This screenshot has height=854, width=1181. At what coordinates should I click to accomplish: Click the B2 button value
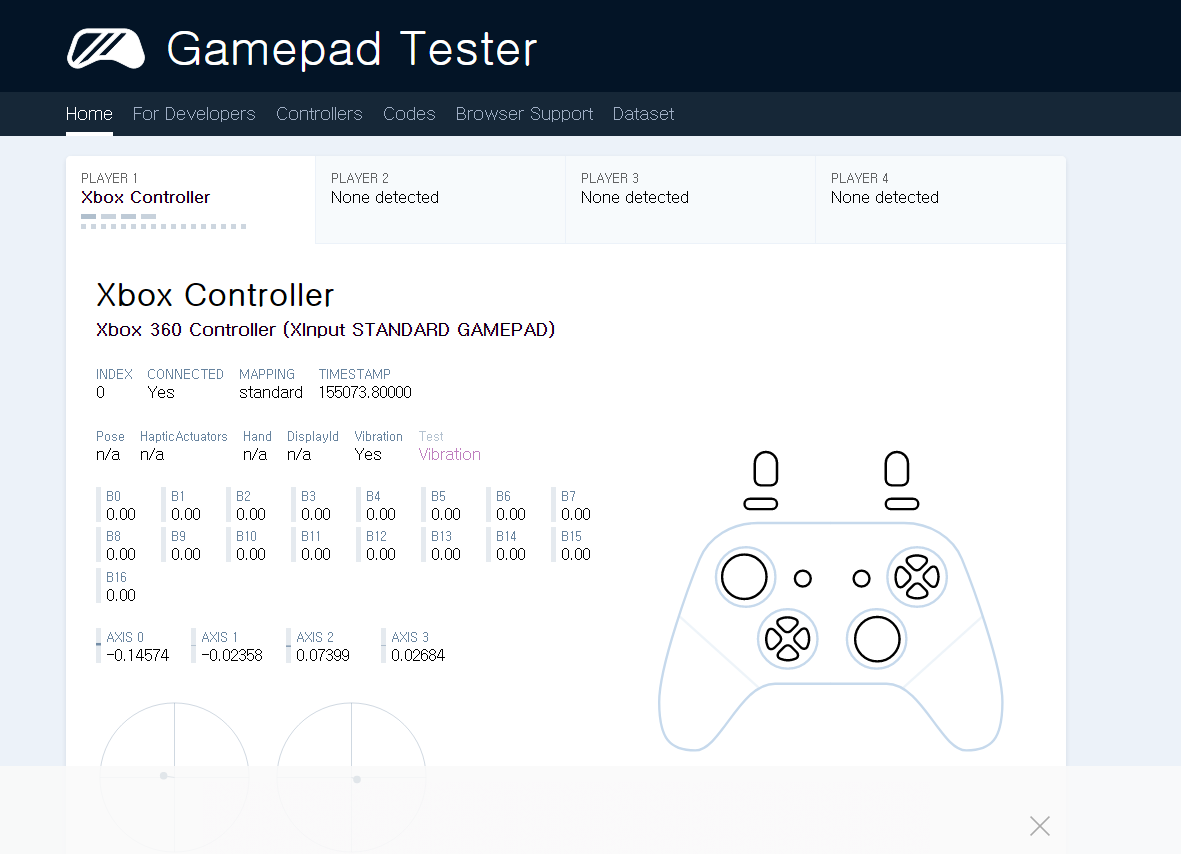[251, 514]
